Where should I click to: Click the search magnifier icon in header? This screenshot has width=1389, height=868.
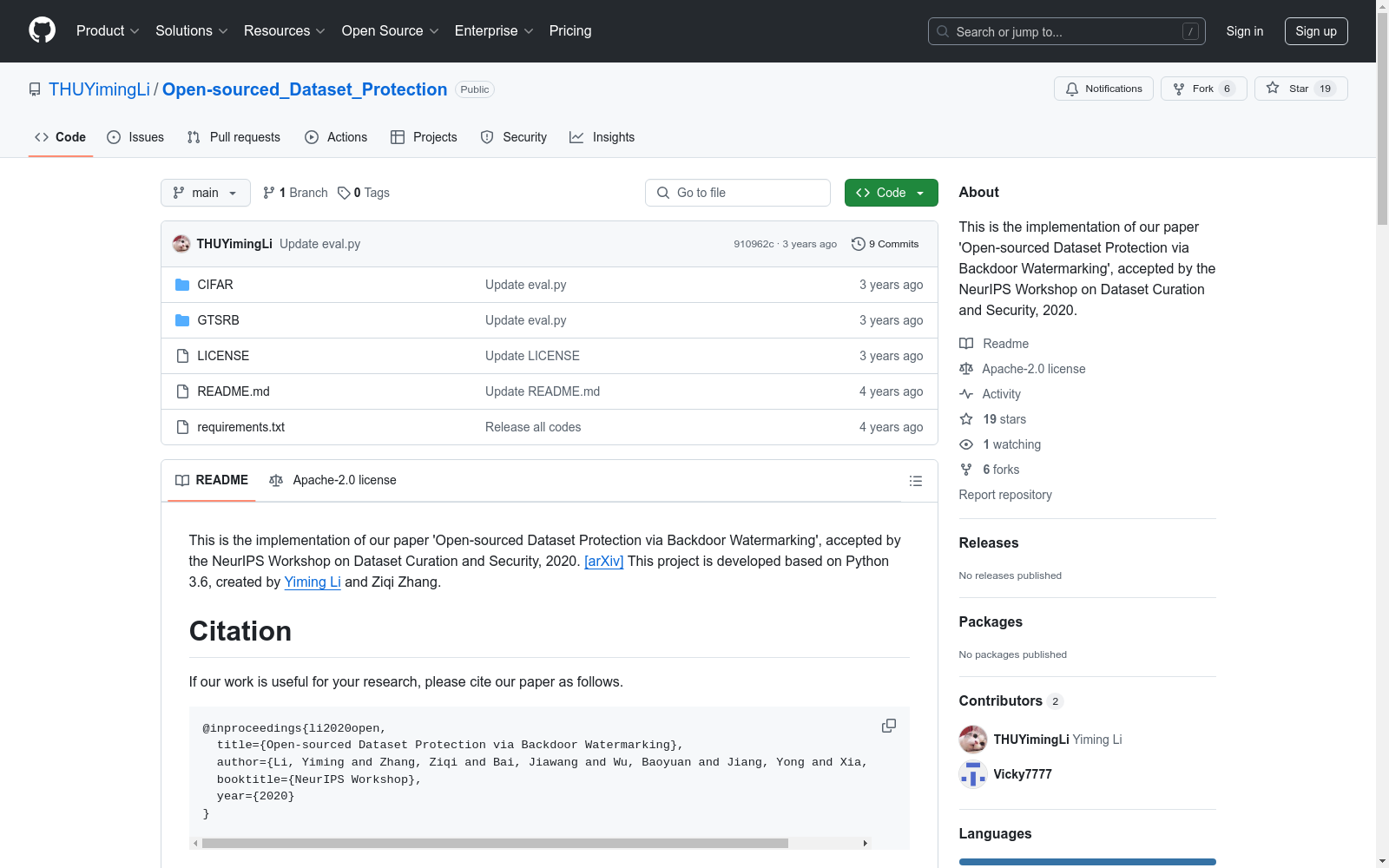tap(943, 31)
